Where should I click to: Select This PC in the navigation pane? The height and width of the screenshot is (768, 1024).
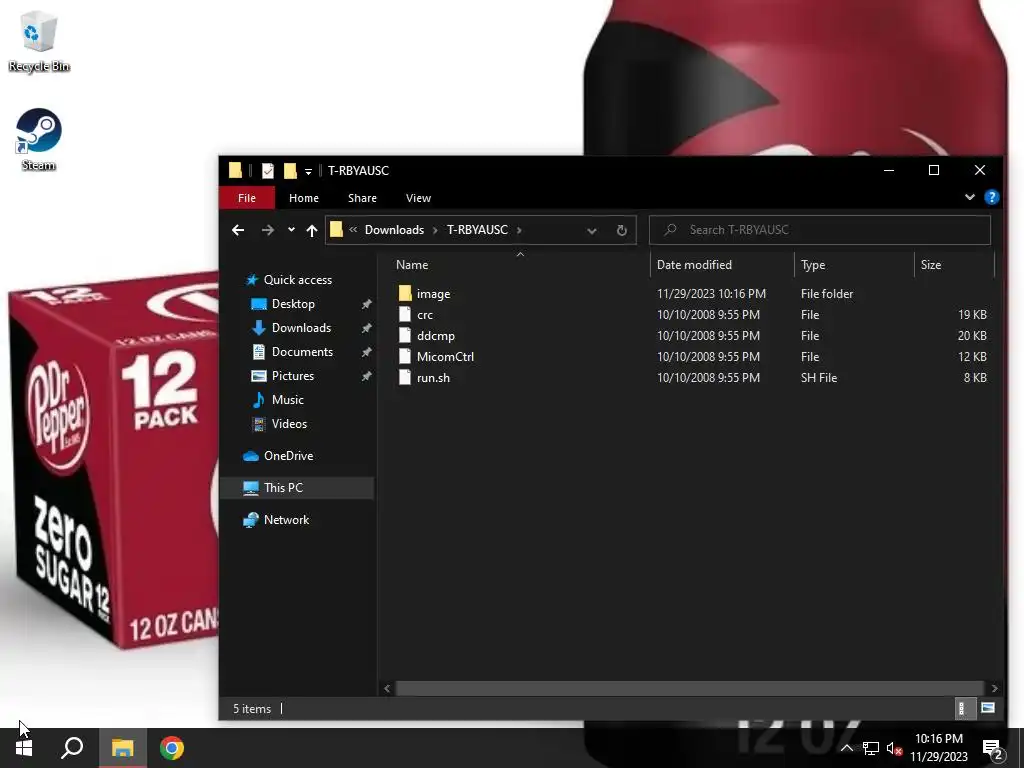(x=297, y=488)
